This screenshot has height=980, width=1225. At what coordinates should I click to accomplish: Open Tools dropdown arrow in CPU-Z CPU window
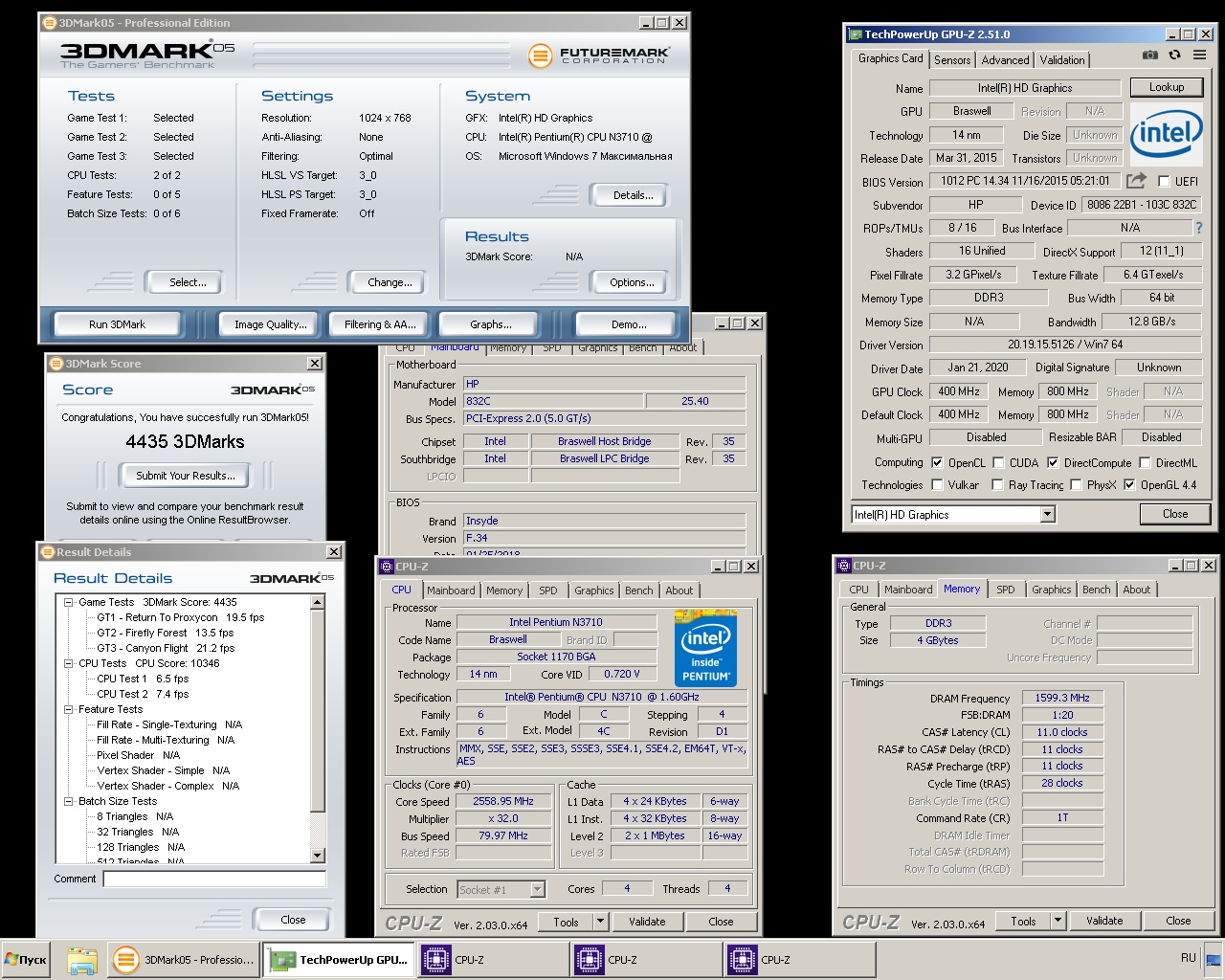pyautogui.click(x=600, y=922)
